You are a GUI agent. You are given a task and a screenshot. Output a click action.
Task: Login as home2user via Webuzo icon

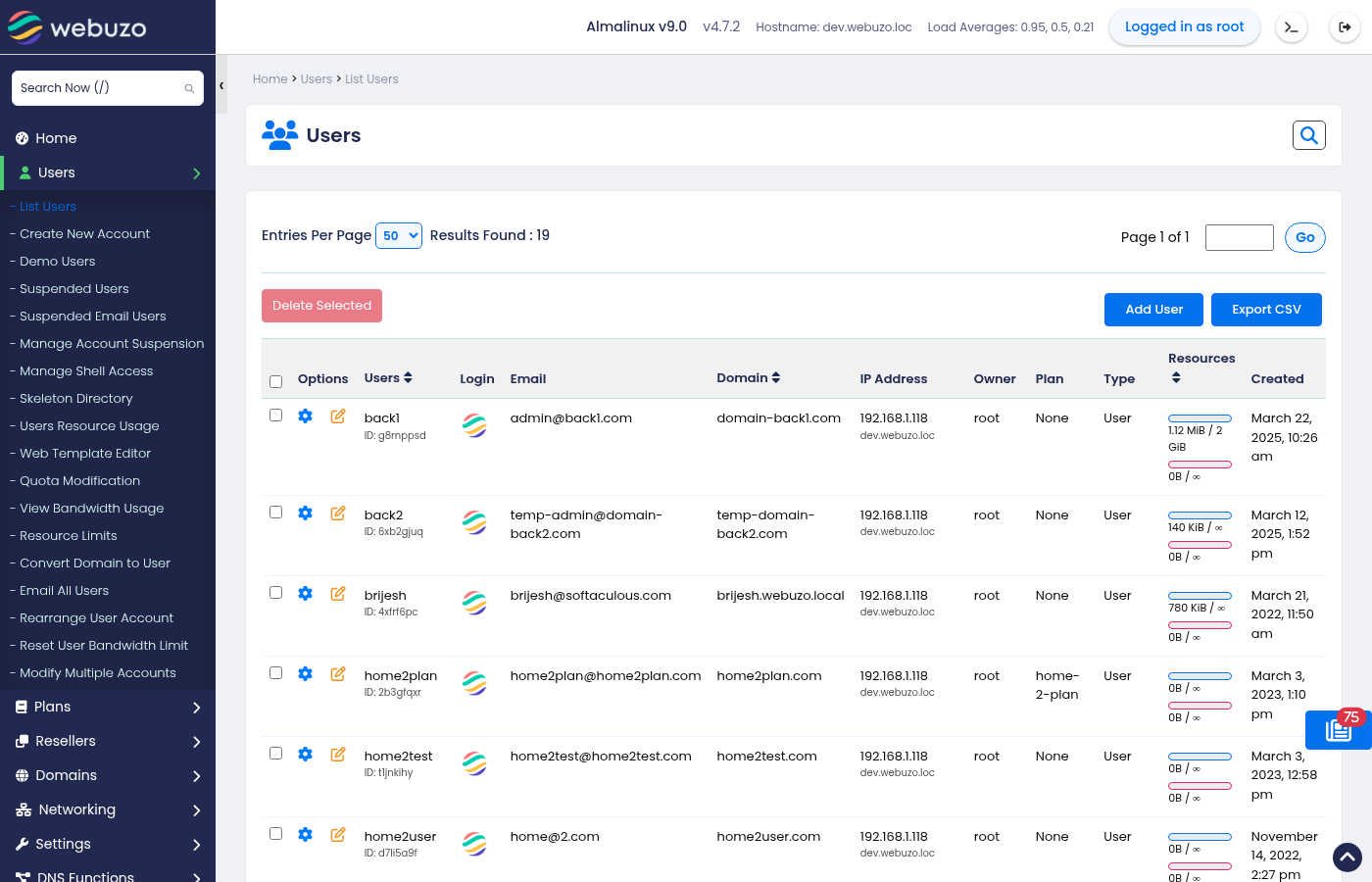click(475, 844)
